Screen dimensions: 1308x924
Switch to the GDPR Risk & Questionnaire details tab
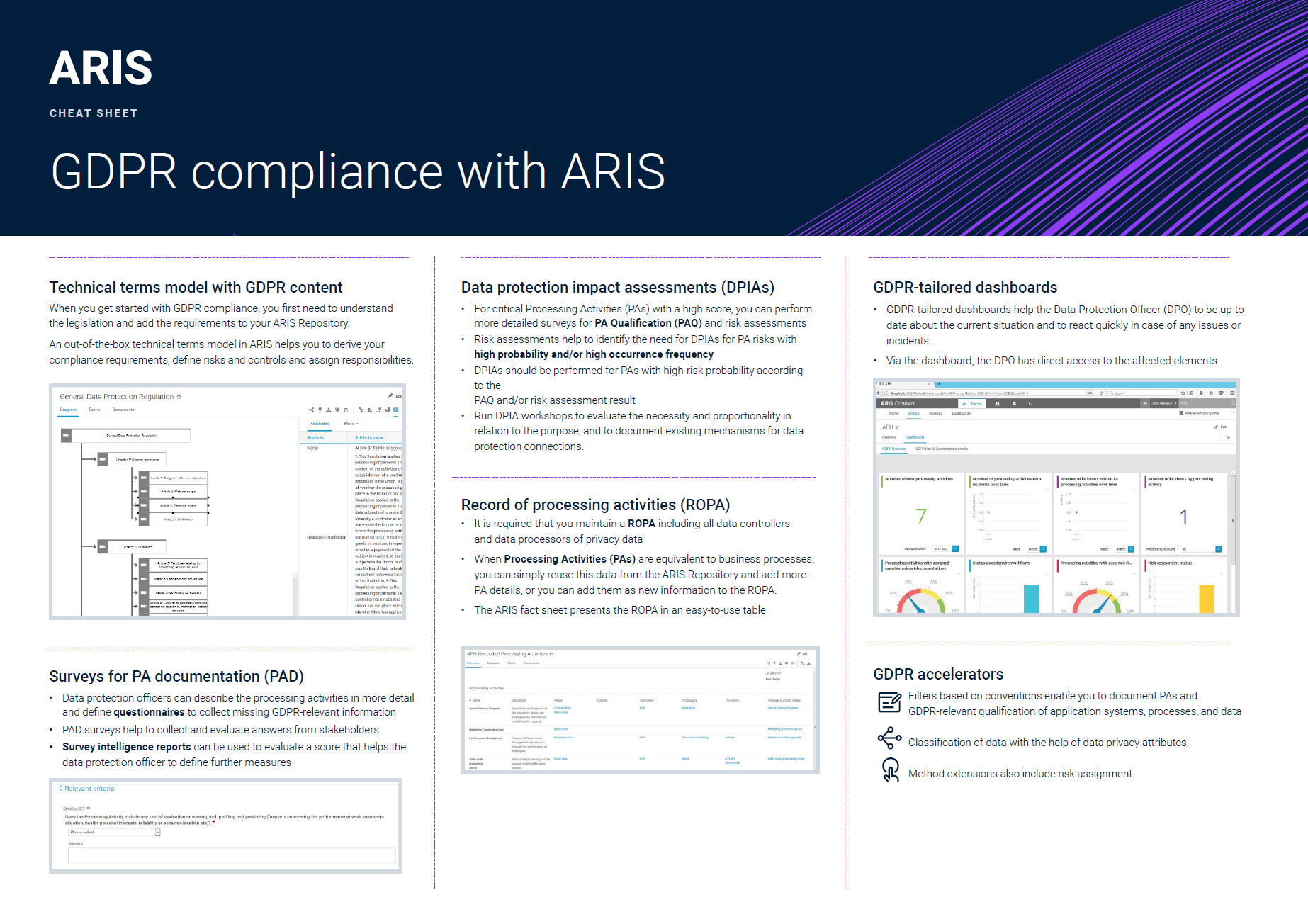[942, 449]
